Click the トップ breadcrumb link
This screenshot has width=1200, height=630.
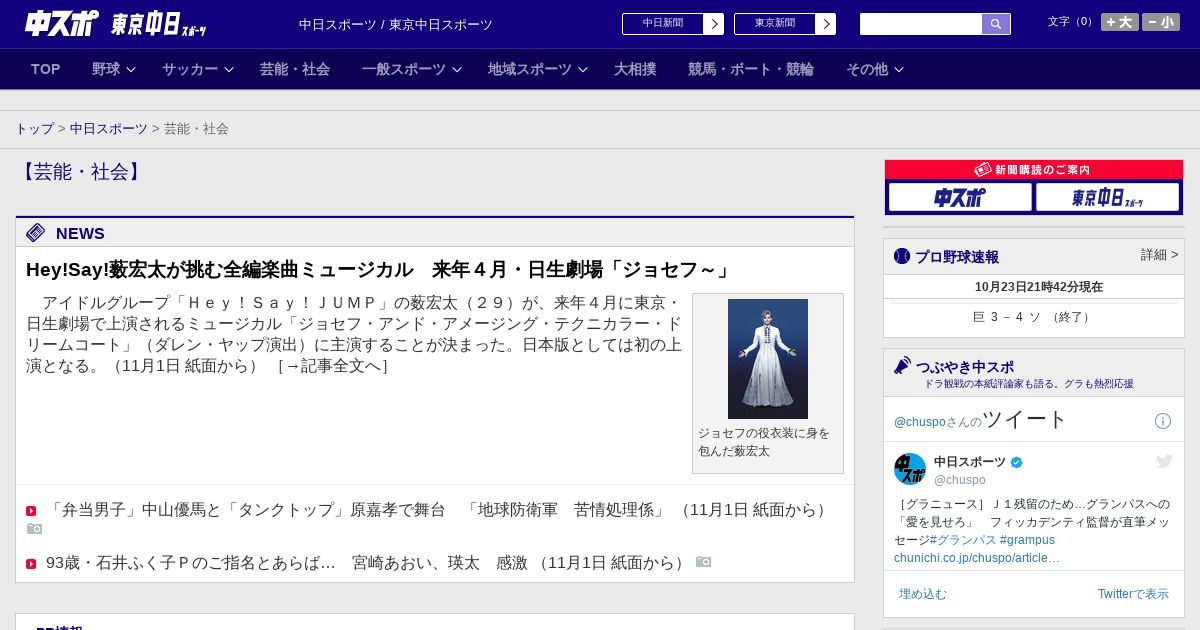[x=34, y=129]
